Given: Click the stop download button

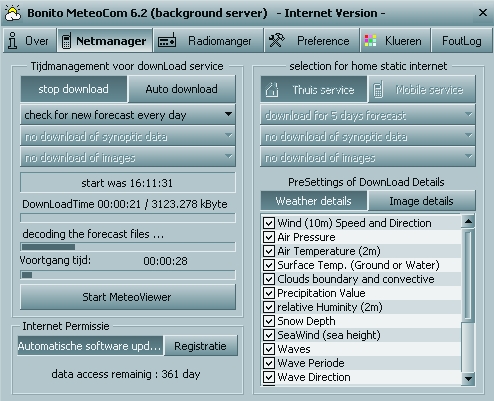Looking at the screenshot, I should tap(73, 89).
